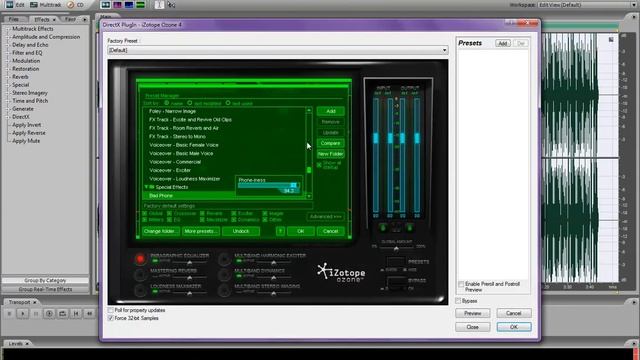This screenshot has height=360, width=640.
Task: Open the Favorites panel tab
Action: [70, 19]
